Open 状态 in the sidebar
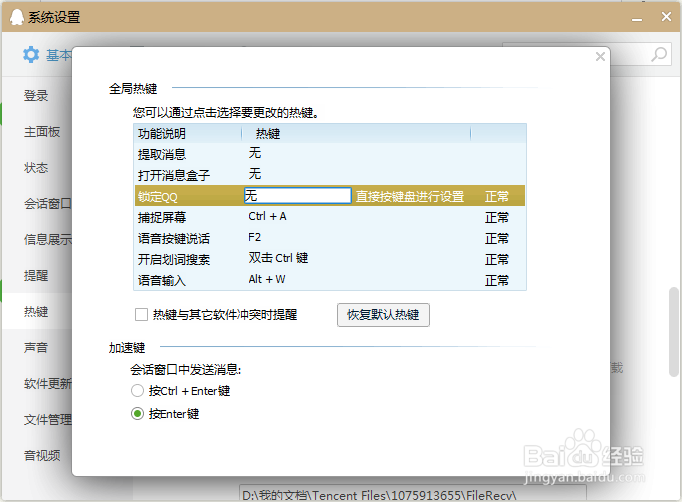The width and height of the screenshot is (682, 502). pyautogui.click(x=36, y=167)
